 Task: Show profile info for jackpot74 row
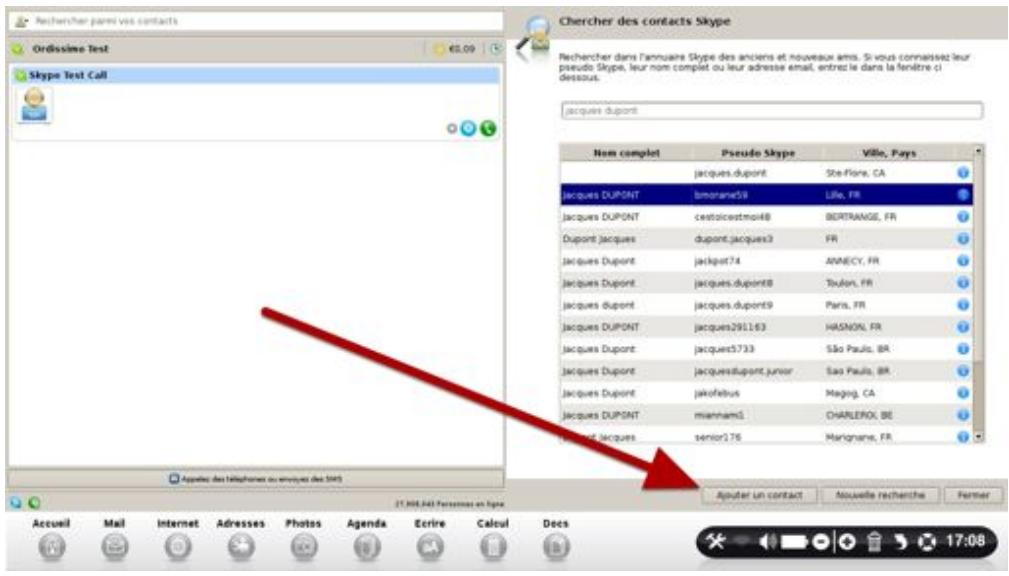(963, 261)
